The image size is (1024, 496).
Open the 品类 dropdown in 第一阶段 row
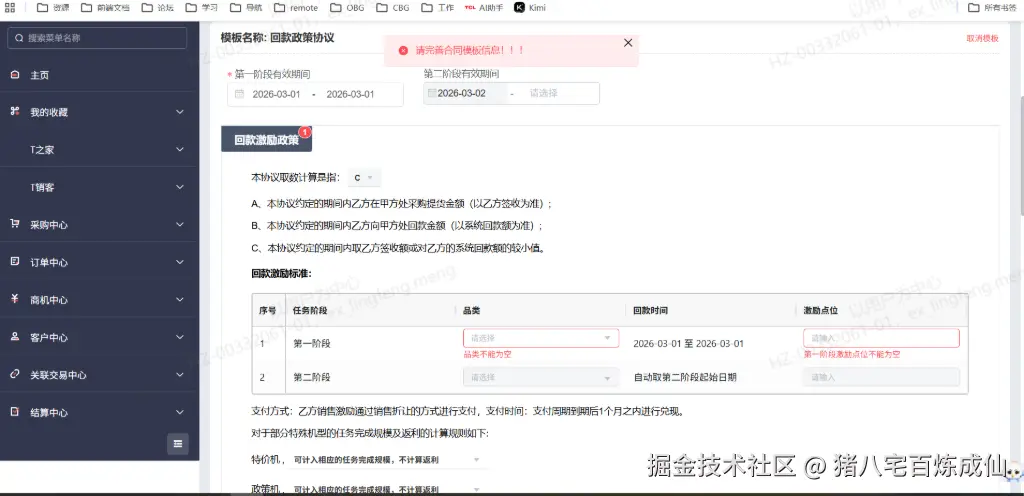[x=541, y=338]
